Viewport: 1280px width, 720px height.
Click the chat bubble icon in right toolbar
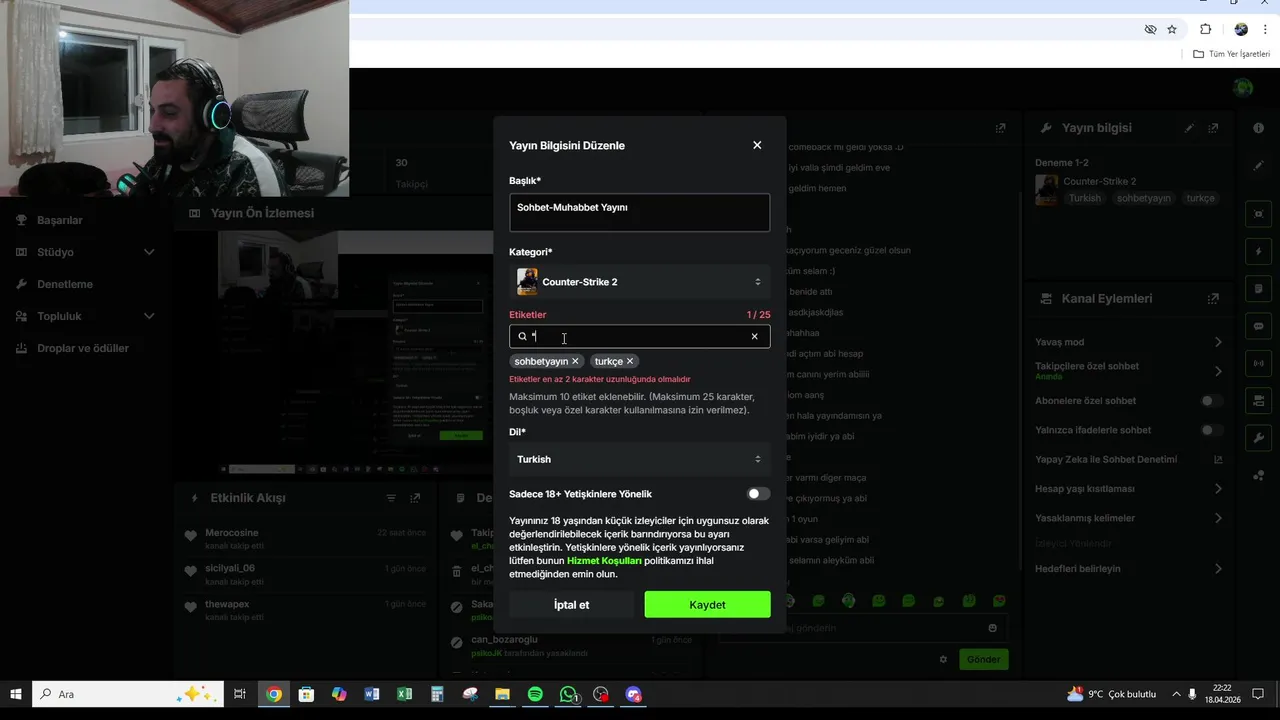1258,326
